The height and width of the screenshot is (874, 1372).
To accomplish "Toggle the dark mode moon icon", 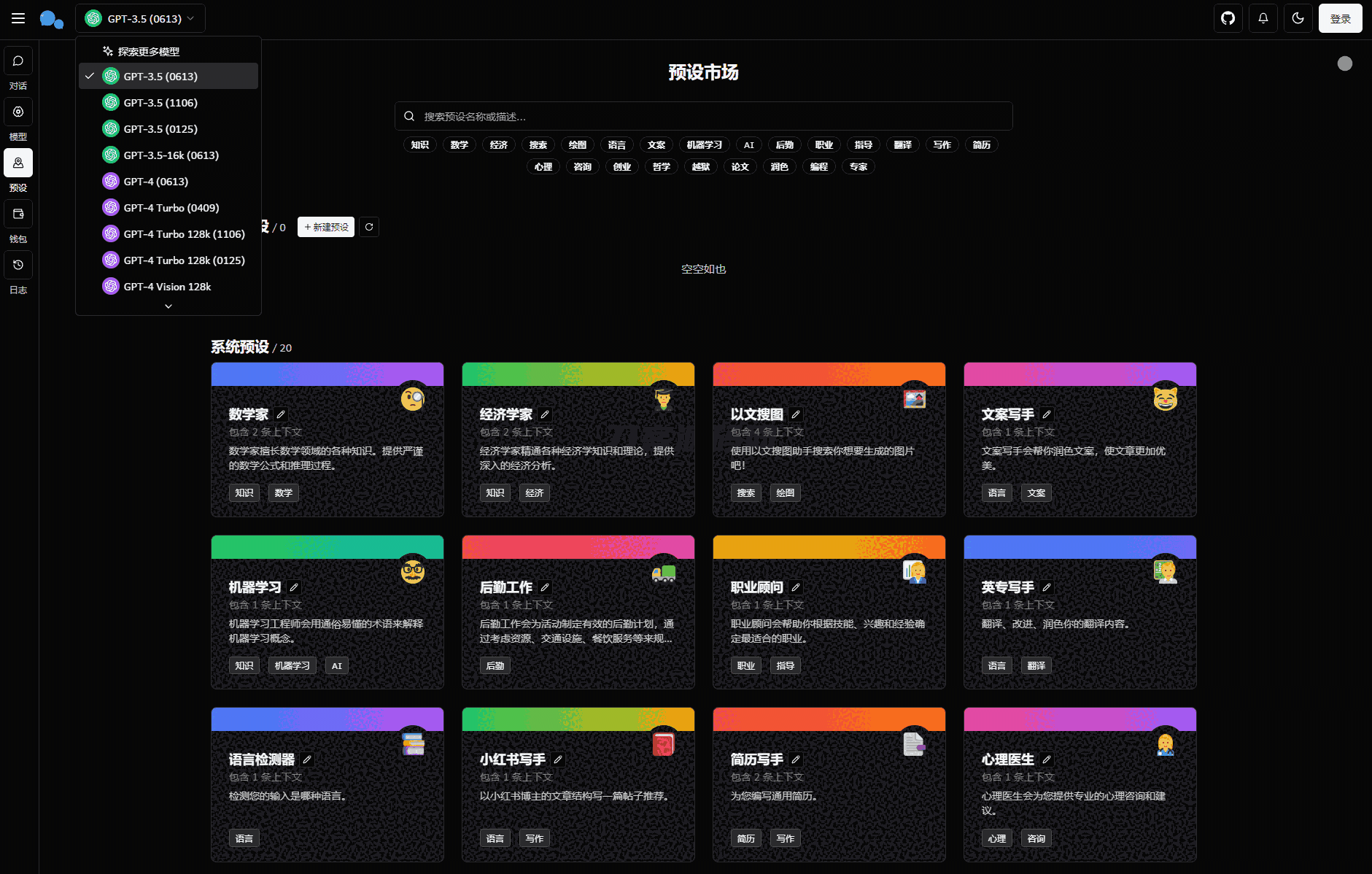I will click(x=1298, y=18).
